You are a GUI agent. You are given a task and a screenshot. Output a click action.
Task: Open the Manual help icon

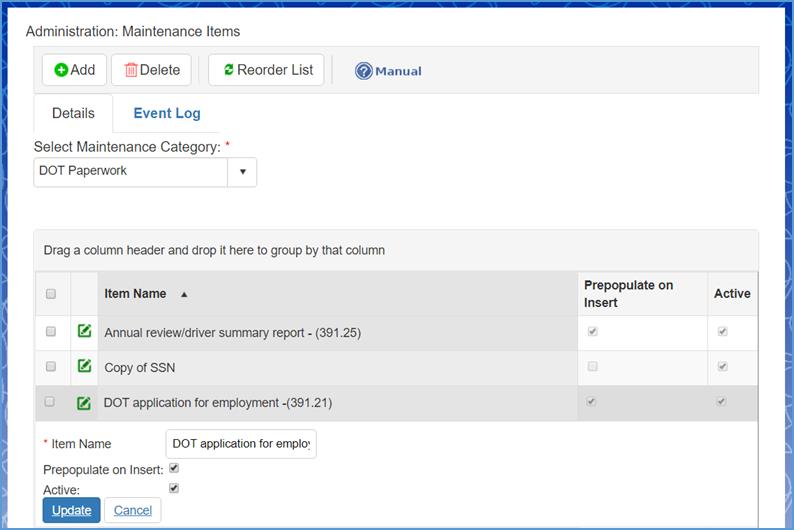coord(364,71)
